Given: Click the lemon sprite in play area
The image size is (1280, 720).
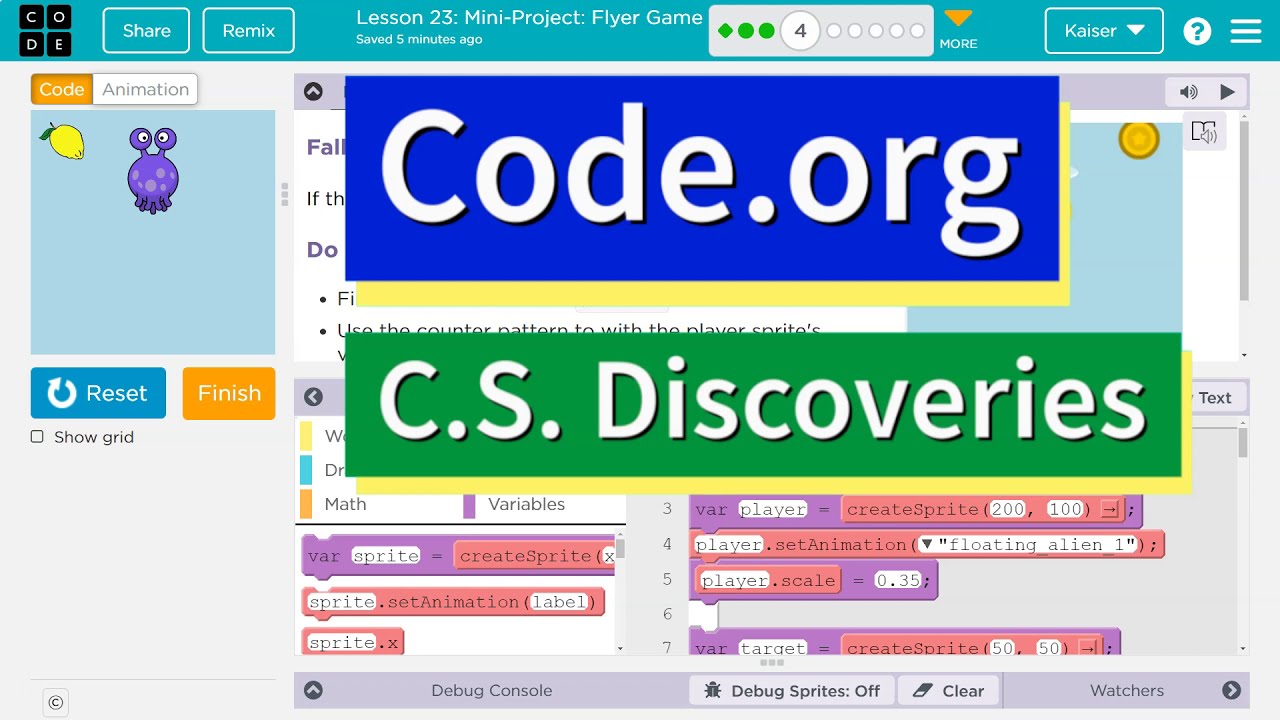Looking at the screenshot, I should (x=63, y=141).
